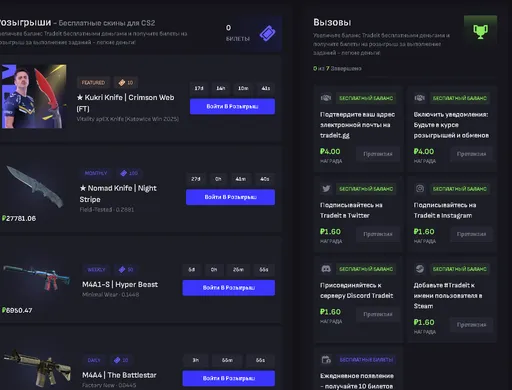Click the tradeit.gg link in email challenge

[335, 135]
